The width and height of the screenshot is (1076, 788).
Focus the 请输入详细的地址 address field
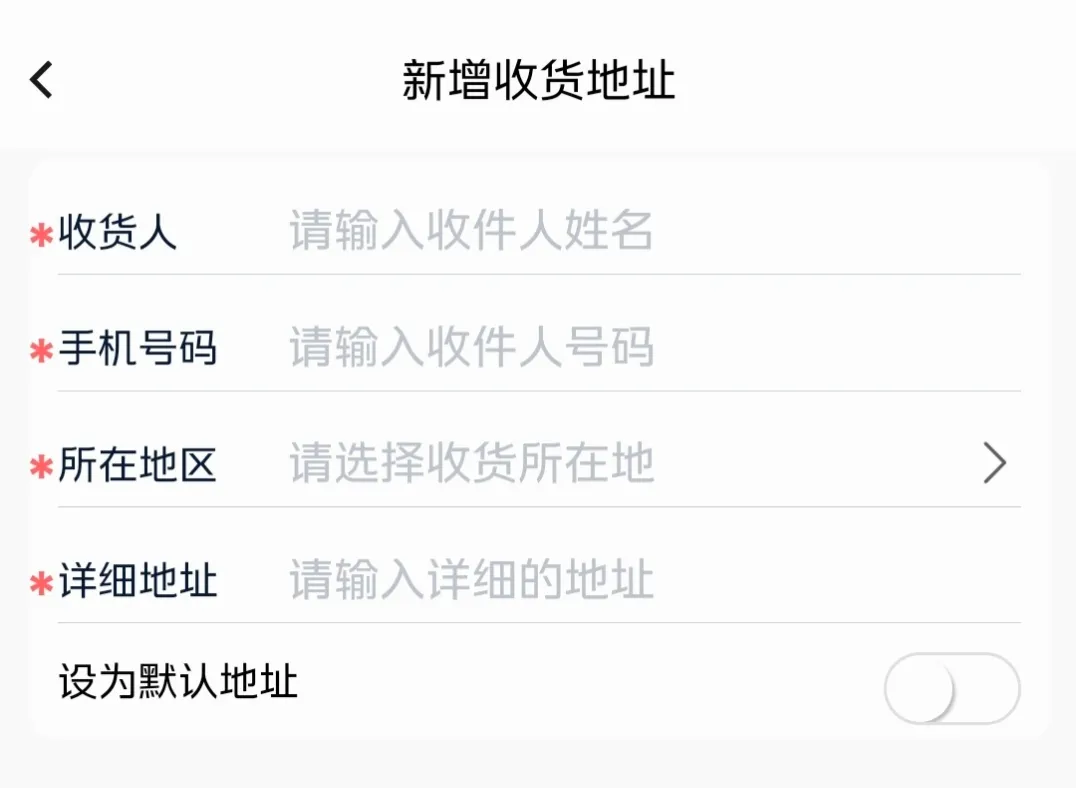point(472,580)
